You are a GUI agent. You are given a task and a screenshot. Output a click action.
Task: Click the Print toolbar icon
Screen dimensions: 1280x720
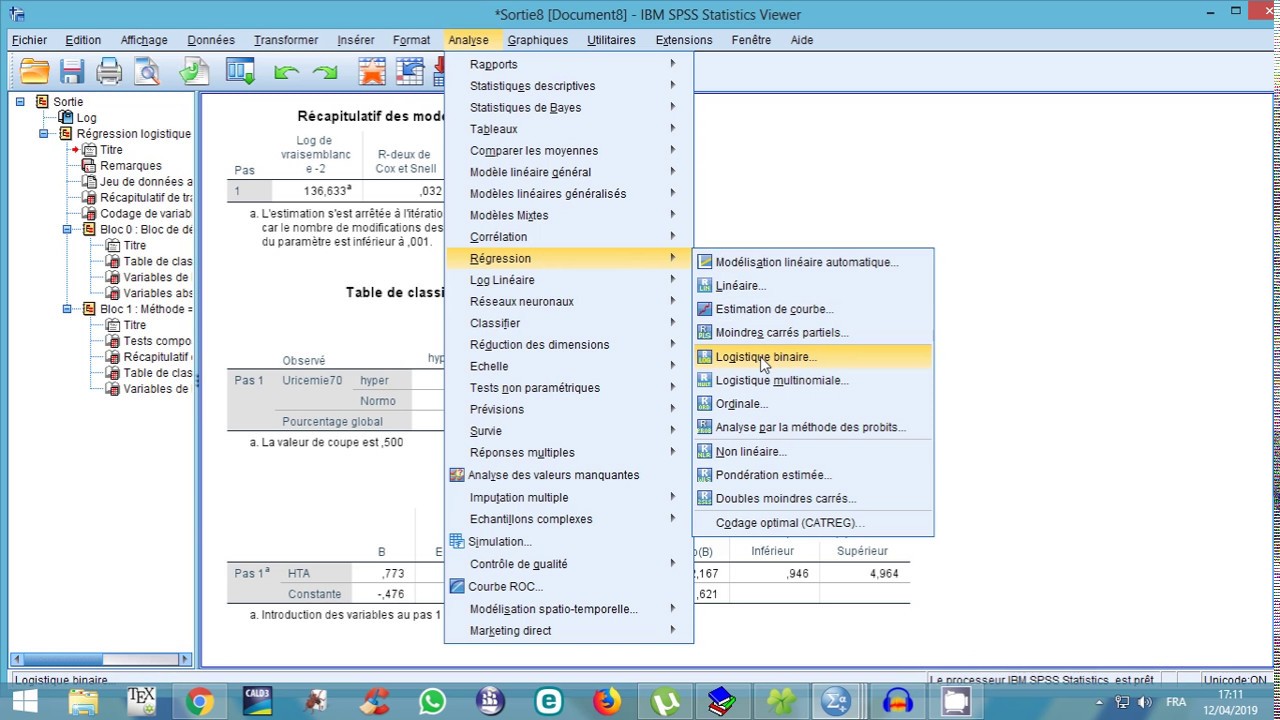tap(109, 71)
